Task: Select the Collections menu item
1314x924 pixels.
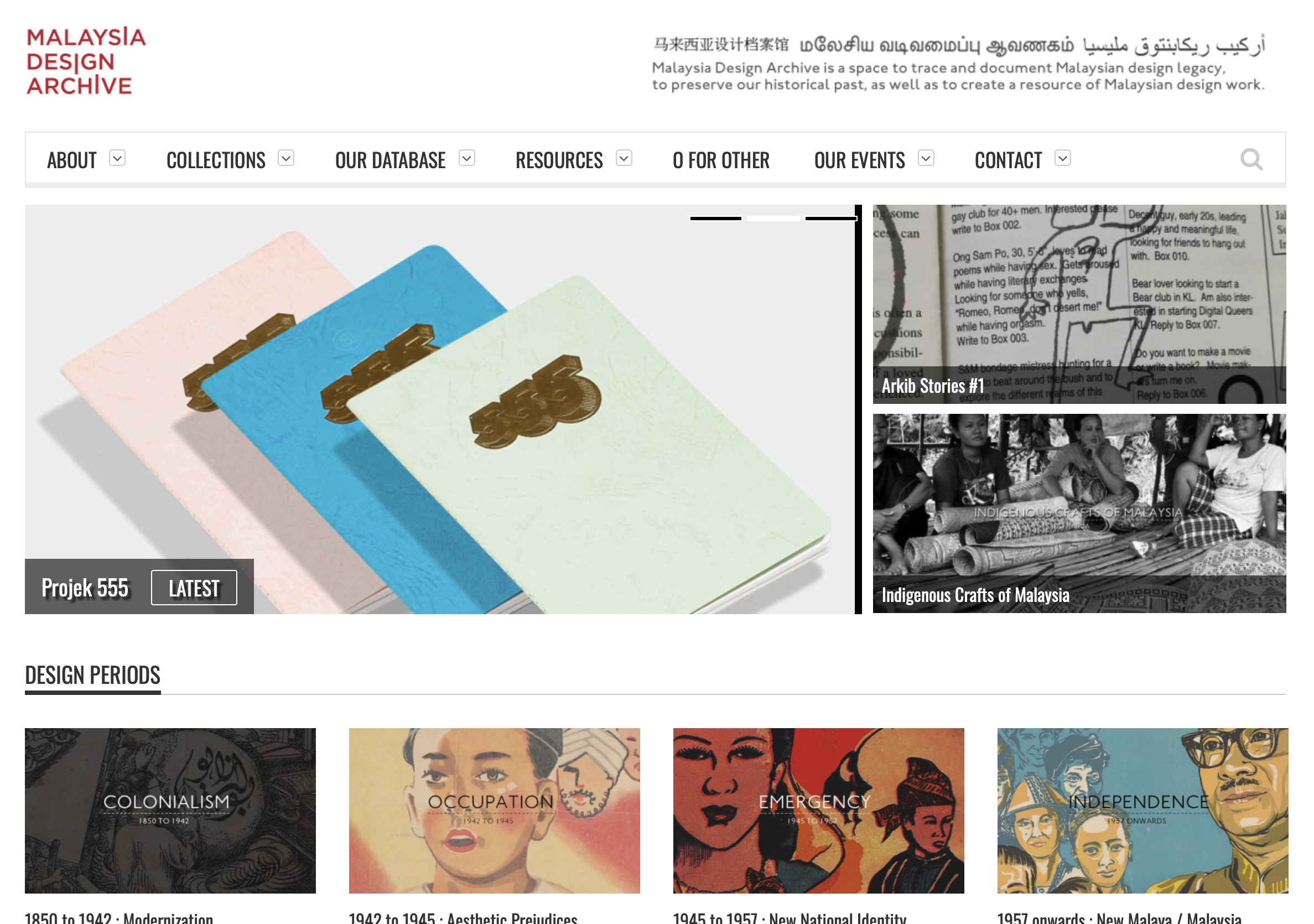Action: pos(216,160)
